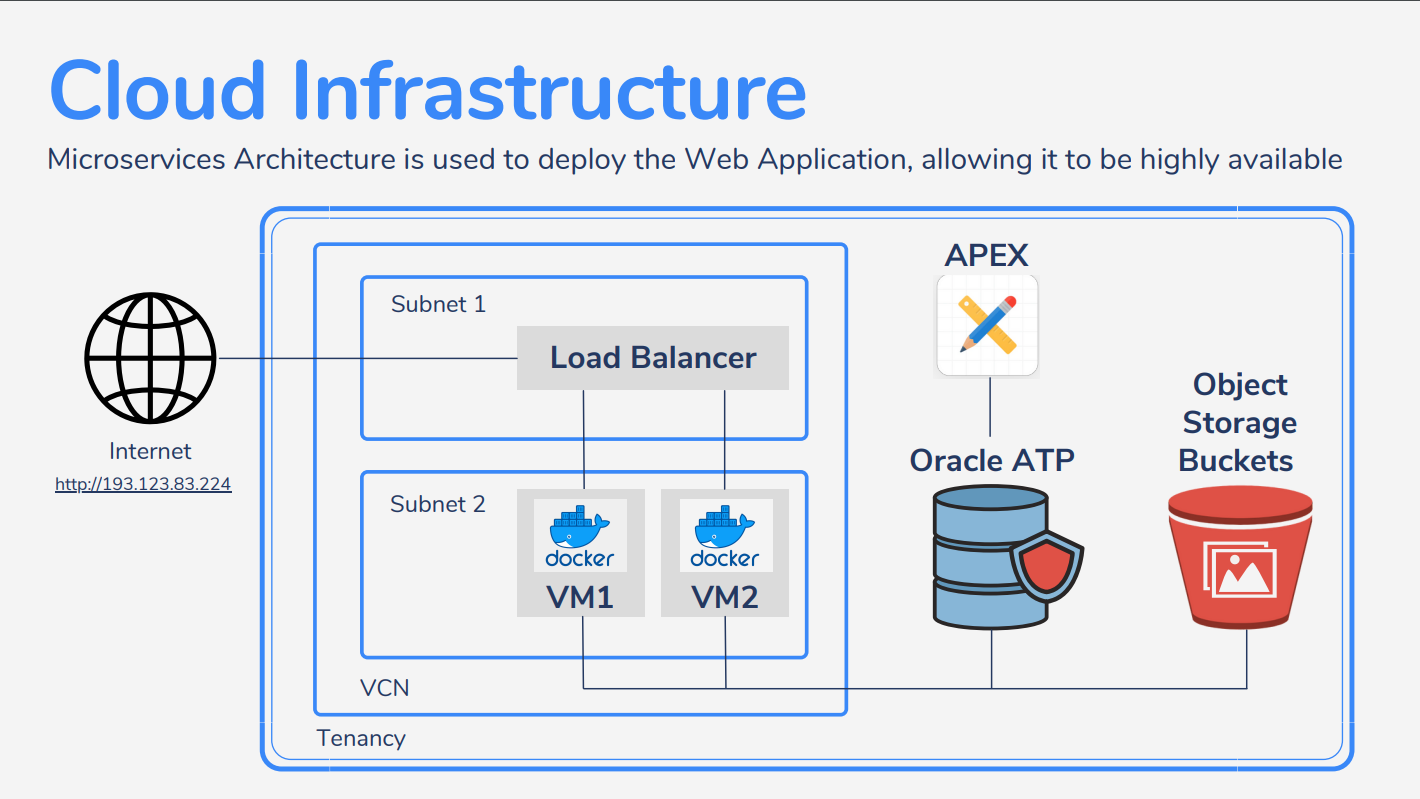Viewport: 1420px width, 799px height.
Task: Click the Object Storage Buckets heading text
Action: (x=1238, y=422)
